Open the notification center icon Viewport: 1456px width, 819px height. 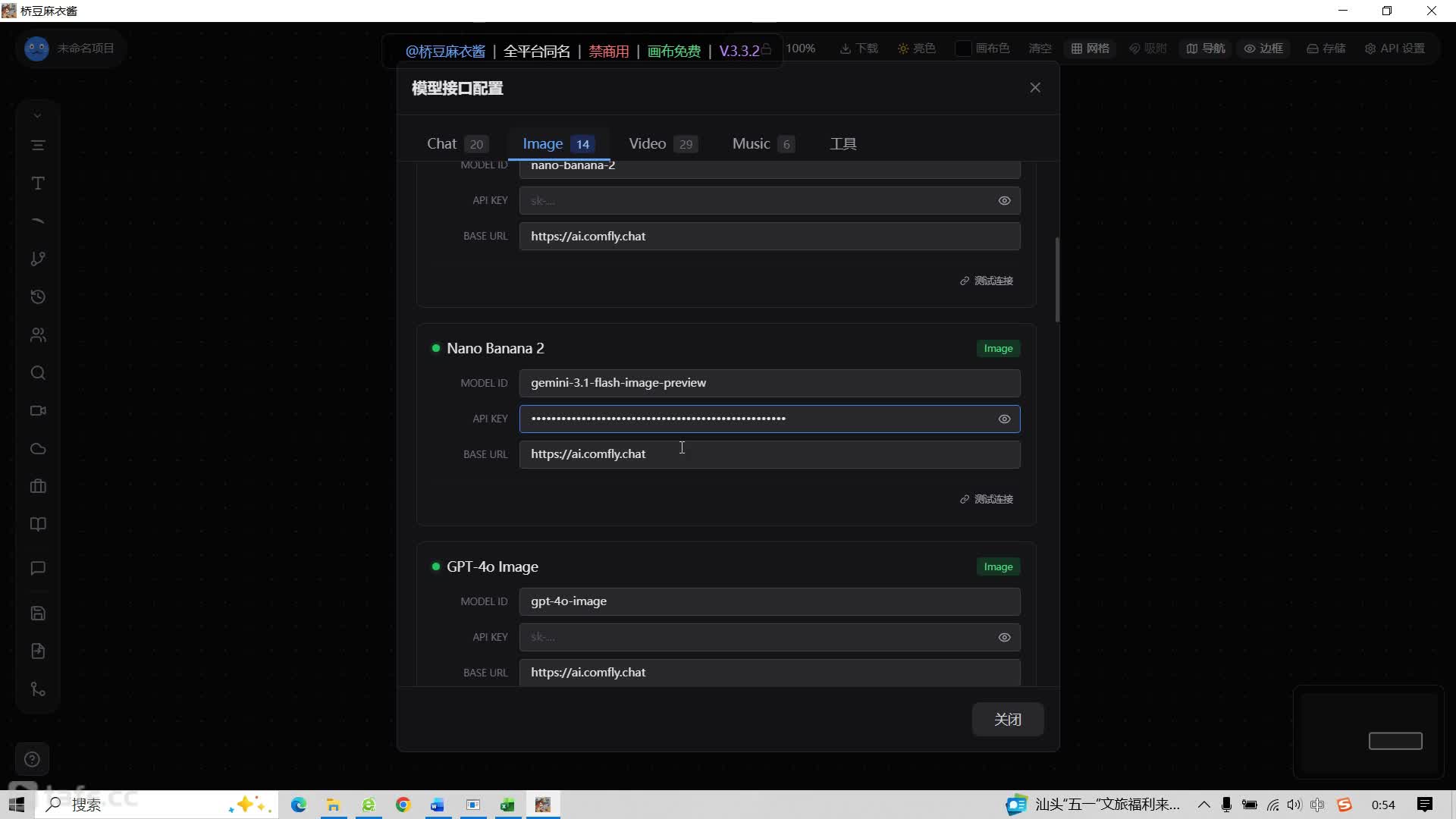(1425, 805)
